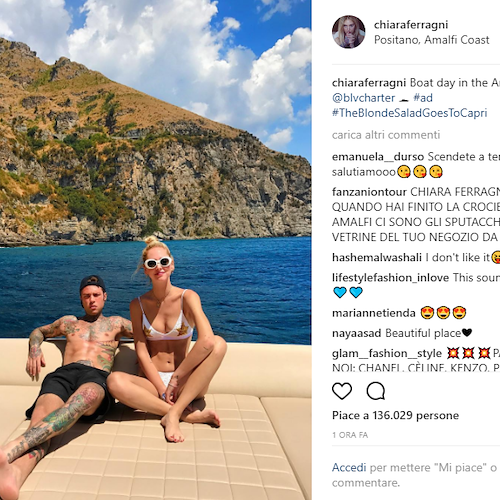This screenshot has height=500, width=500.
Task: Open hashemalwashali commenter profile
Action: (377, 257)
